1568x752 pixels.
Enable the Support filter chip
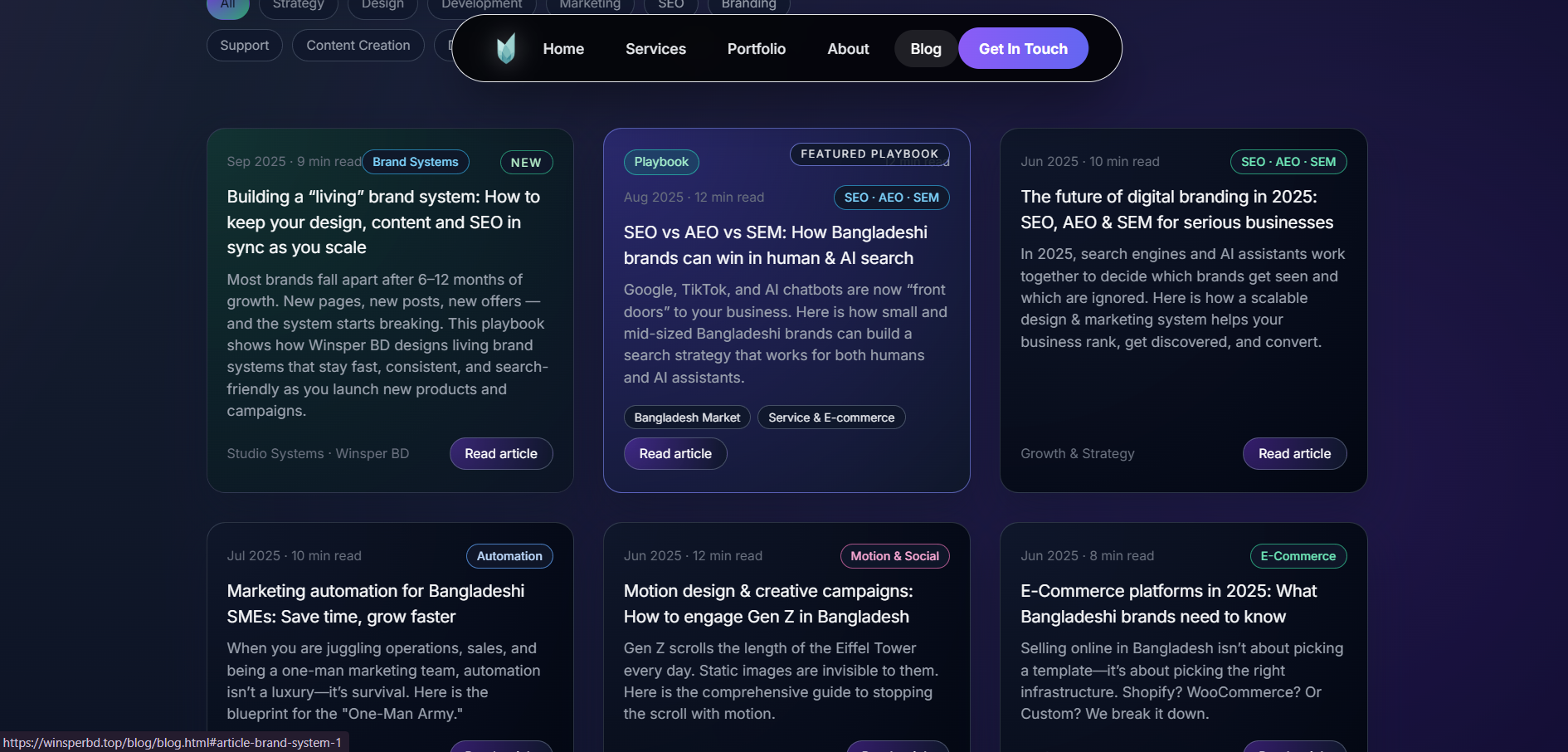pyautogui.click(x=244, y=45)
